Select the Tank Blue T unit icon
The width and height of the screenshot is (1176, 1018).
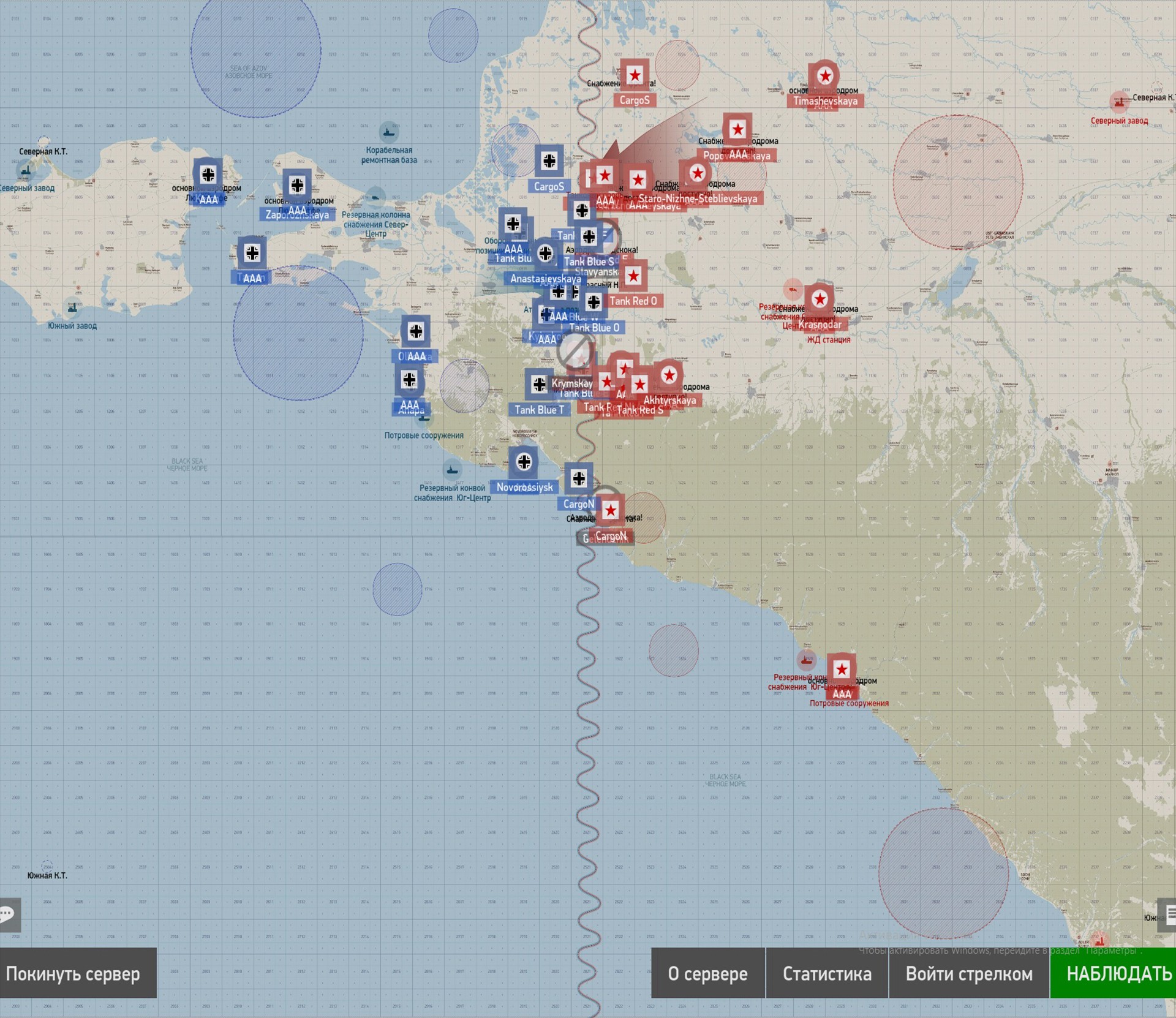539,384
